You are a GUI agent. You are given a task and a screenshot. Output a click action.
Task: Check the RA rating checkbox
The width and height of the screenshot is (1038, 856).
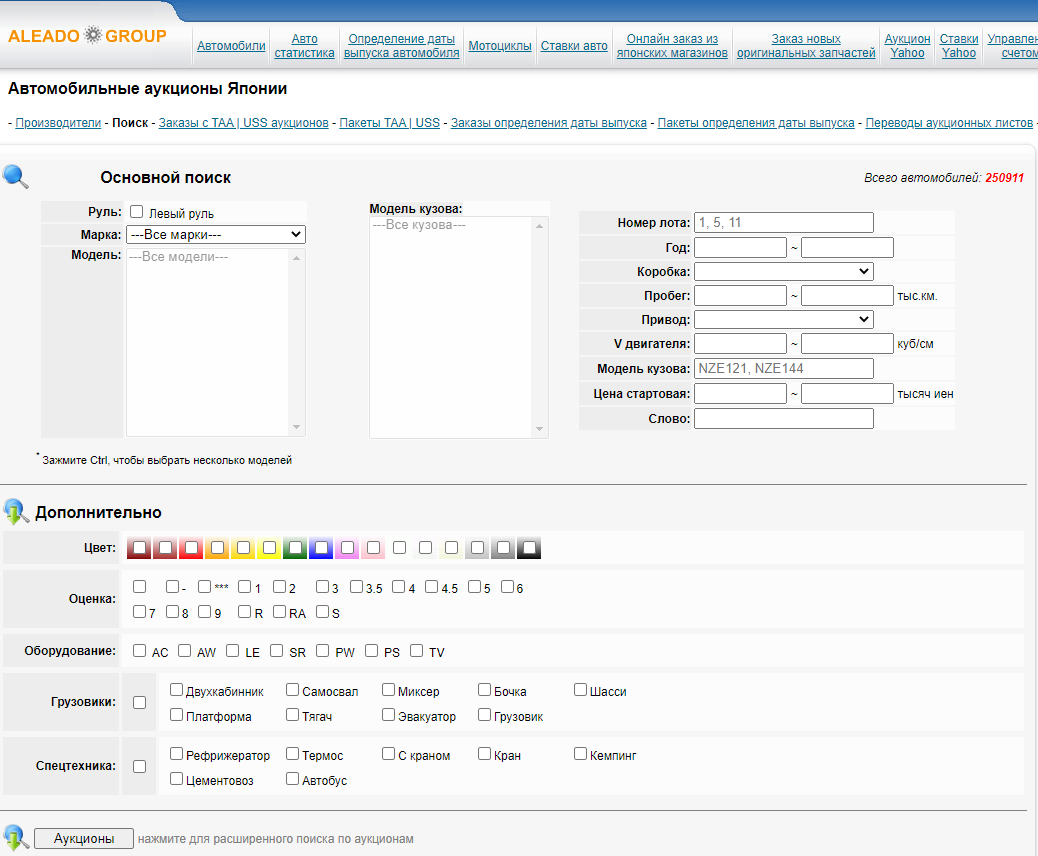tap(279, 612)
